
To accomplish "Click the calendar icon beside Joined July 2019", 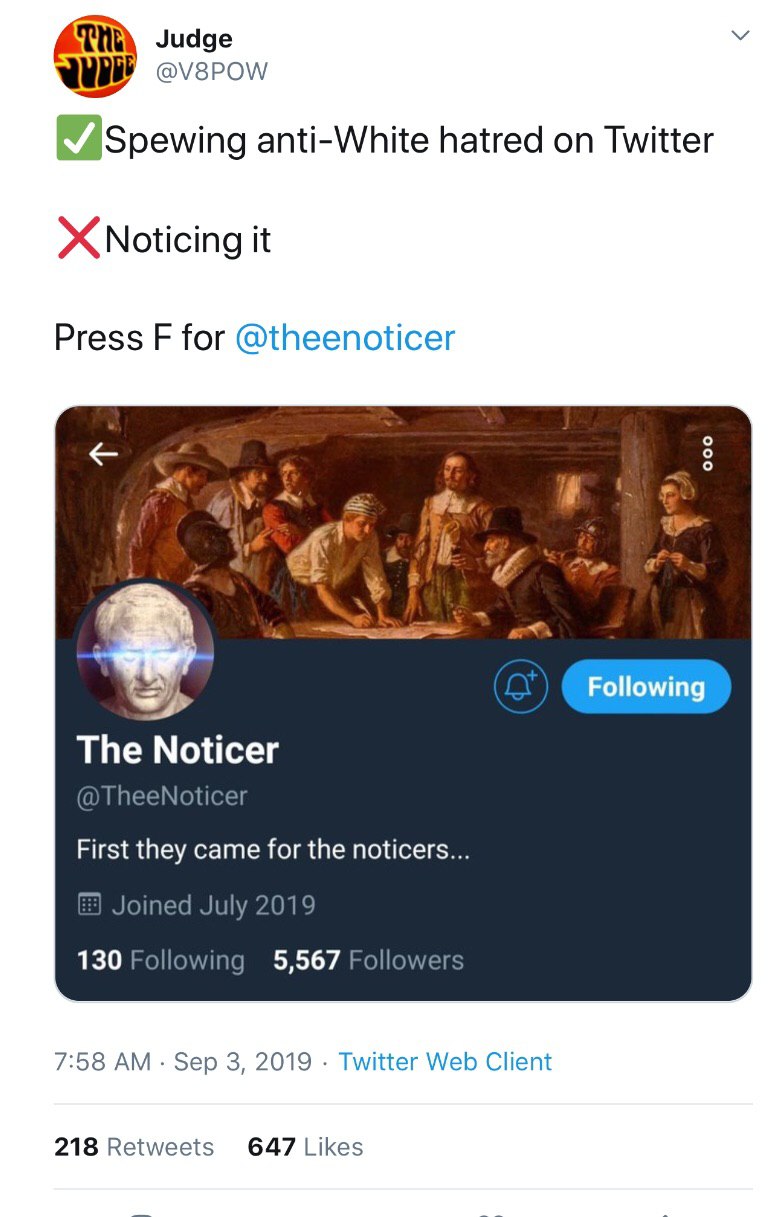I will [x=90, y=905].
